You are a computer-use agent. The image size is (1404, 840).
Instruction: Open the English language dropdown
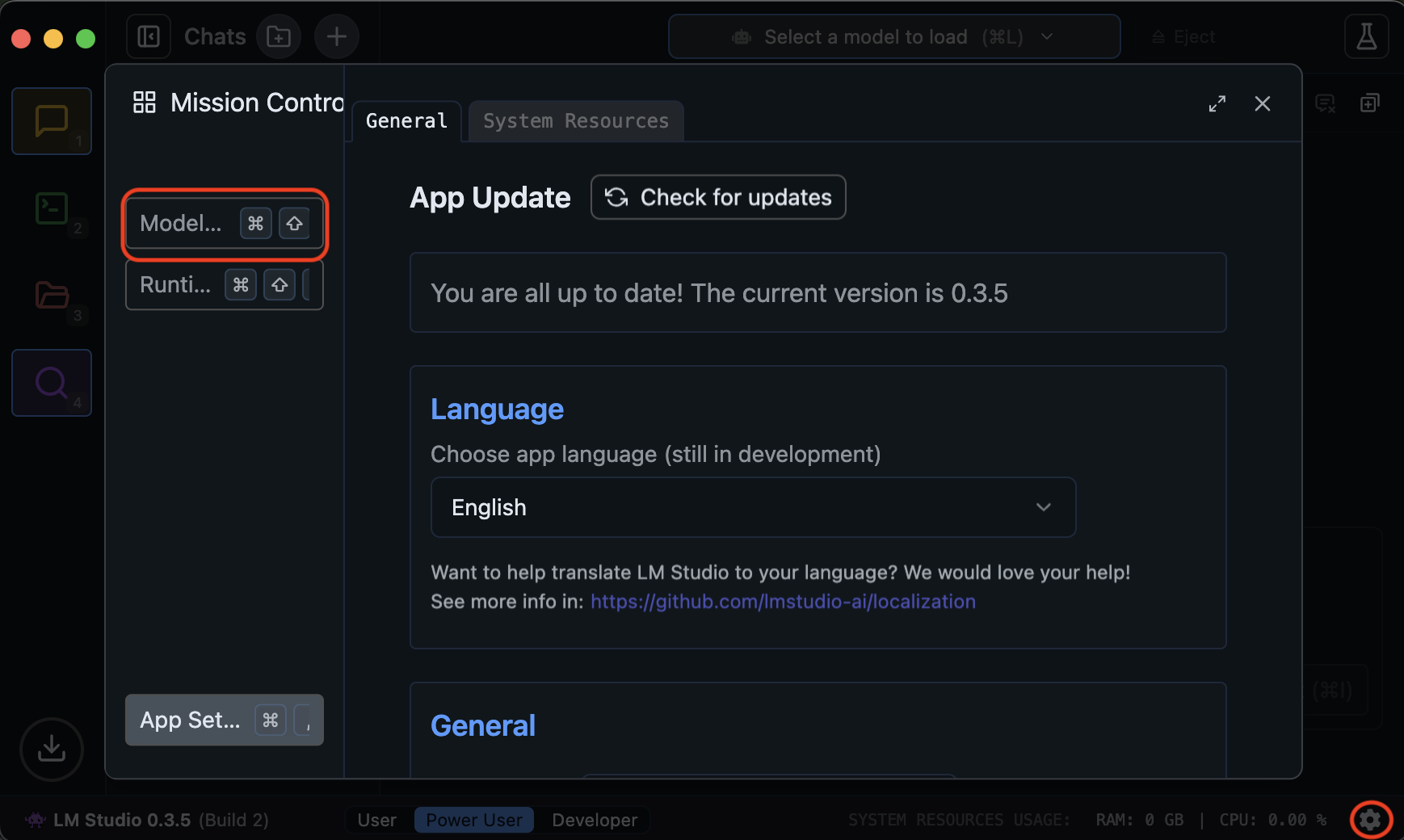click(753, 507)
